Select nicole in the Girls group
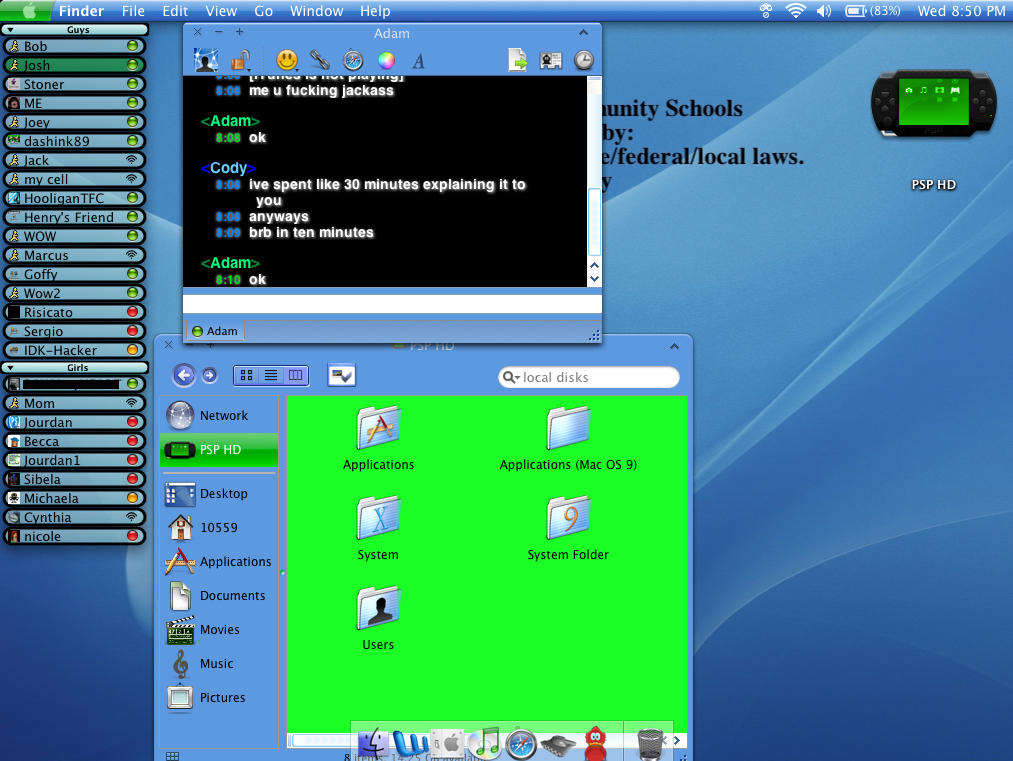This screenshot has width=1013, height=761. tap(74, 536)
